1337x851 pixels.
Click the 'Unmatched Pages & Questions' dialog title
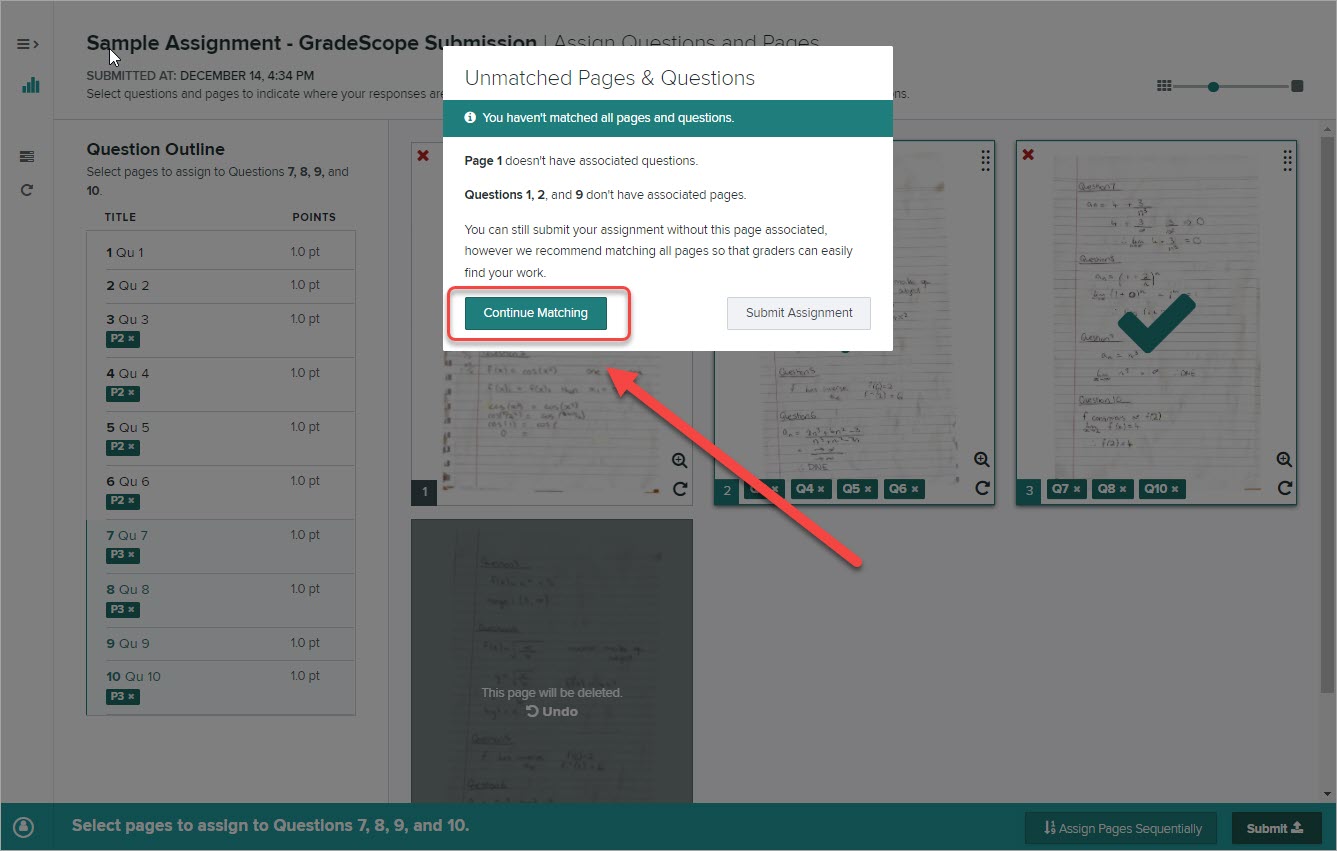[x=610, y=78]
